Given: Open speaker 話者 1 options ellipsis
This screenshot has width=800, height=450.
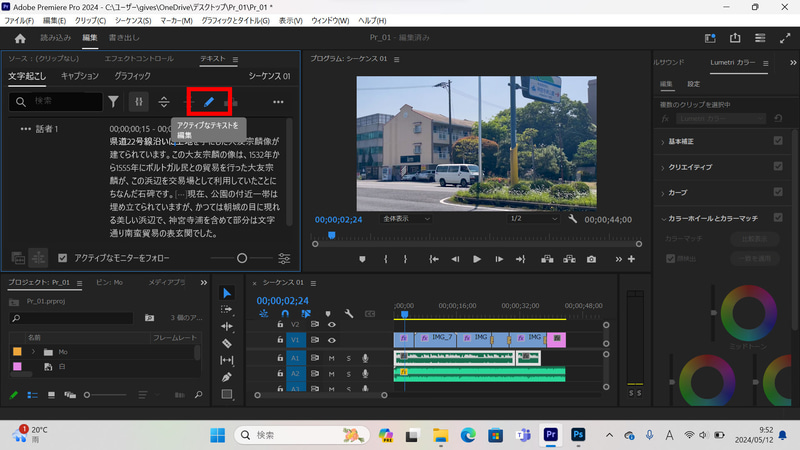Looking at the screenshot, I should 26,129.
